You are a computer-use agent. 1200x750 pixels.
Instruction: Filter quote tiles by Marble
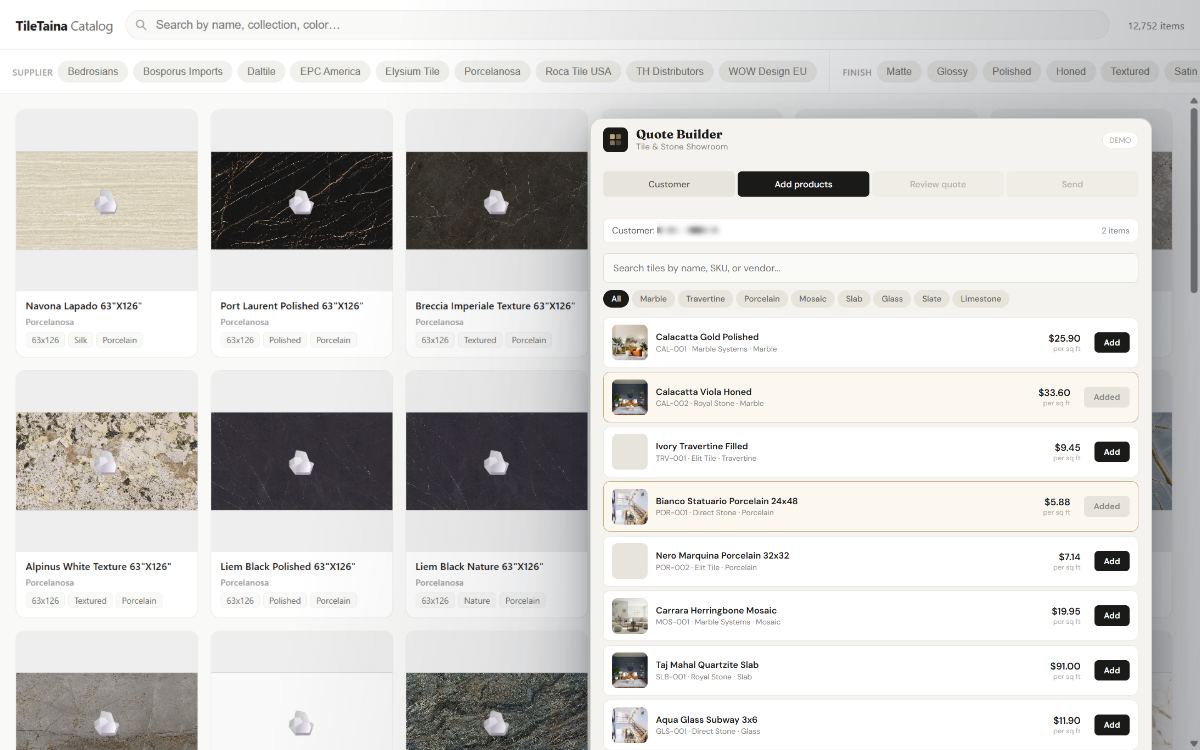653,299
